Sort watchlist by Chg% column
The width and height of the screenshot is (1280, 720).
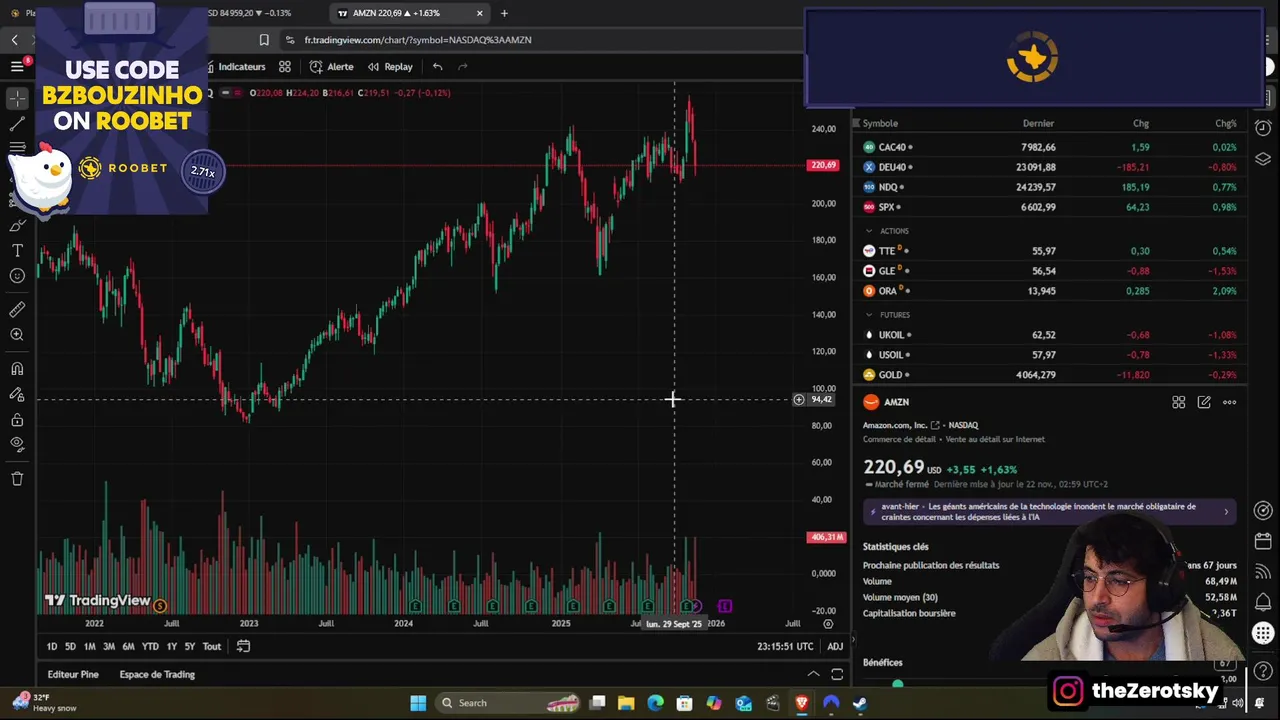click(x=1225, y=124)
